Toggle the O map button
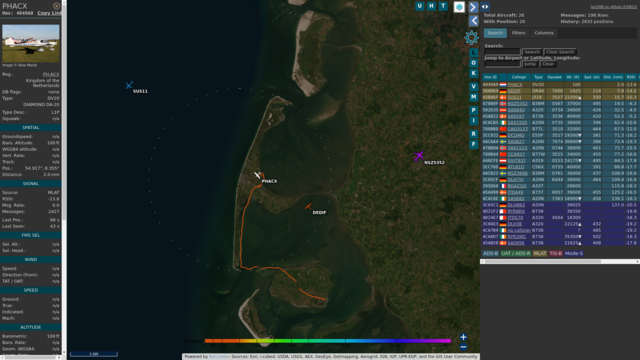Screen dimensions: 640x360 473,63
